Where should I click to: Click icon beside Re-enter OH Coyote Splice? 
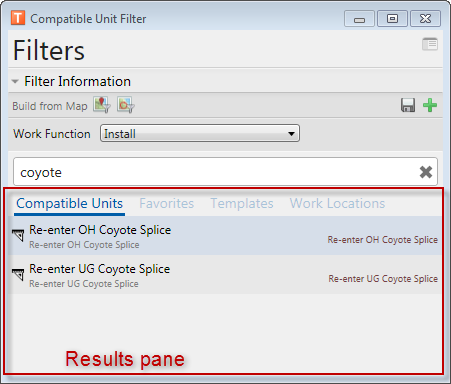point(18,235)
